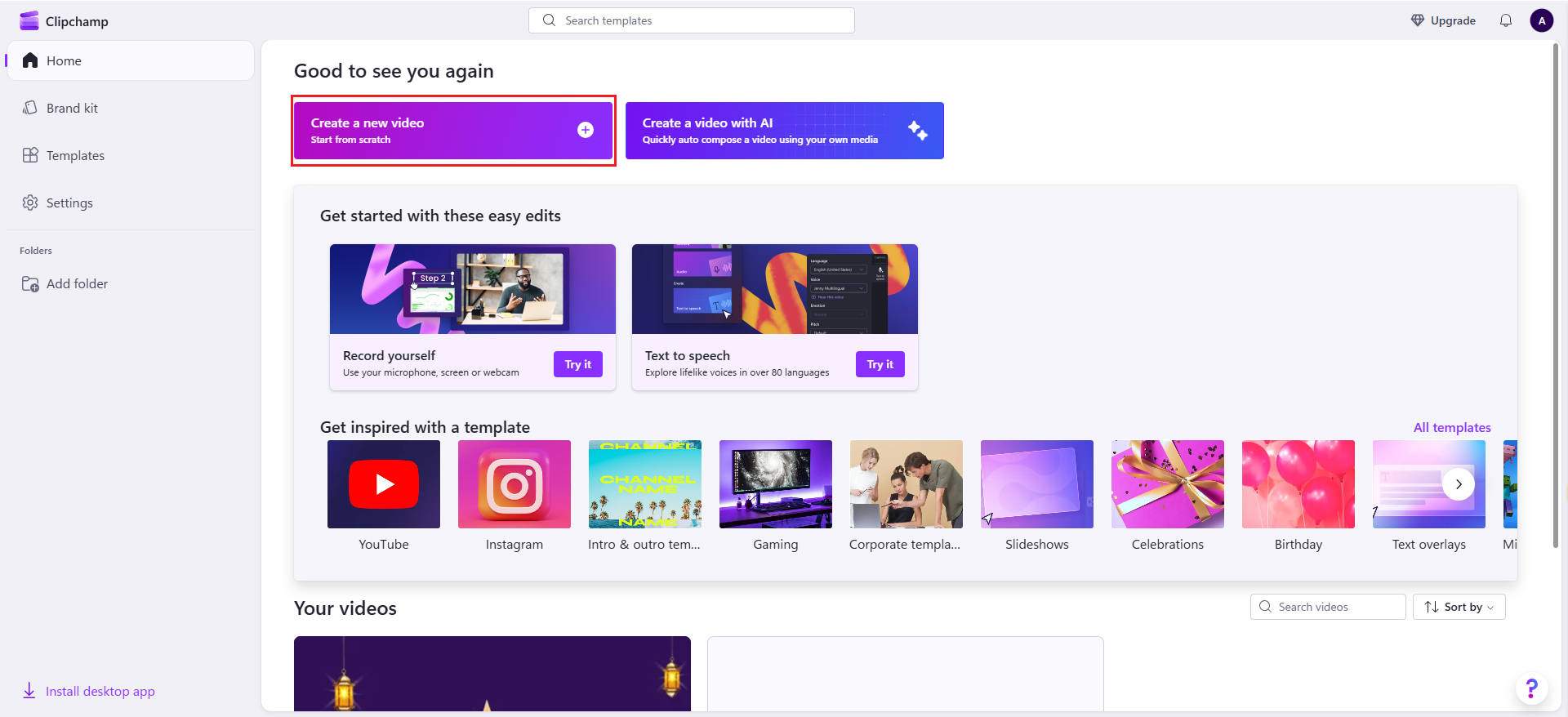This screenshot has height=717, width=1568.
Task: Click the YouTube label text
Action: click(x=384, y=544)
